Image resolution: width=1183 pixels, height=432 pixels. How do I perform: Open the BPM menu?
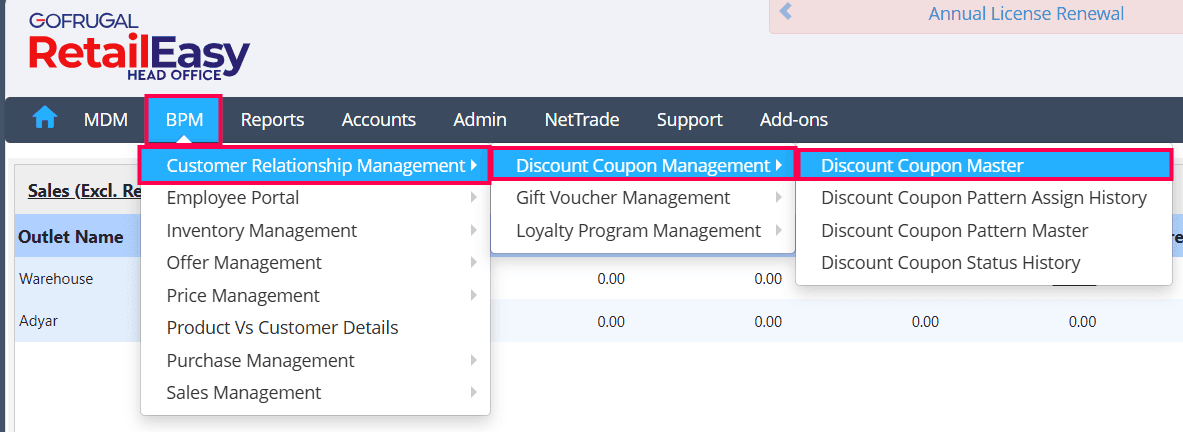pyautogui.click(x=184, y=119)
